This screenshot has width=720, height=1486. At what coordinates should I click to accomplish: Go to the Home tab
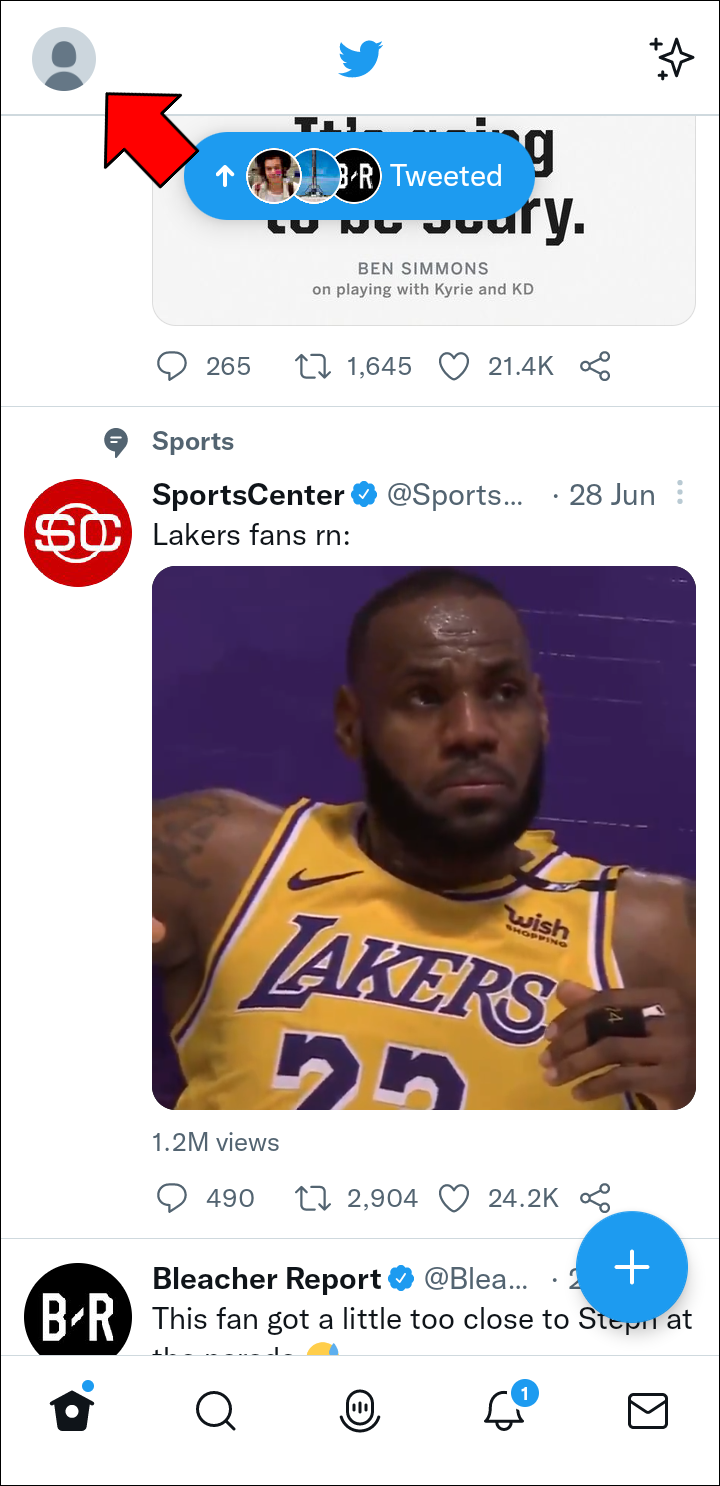(72, 1411)
